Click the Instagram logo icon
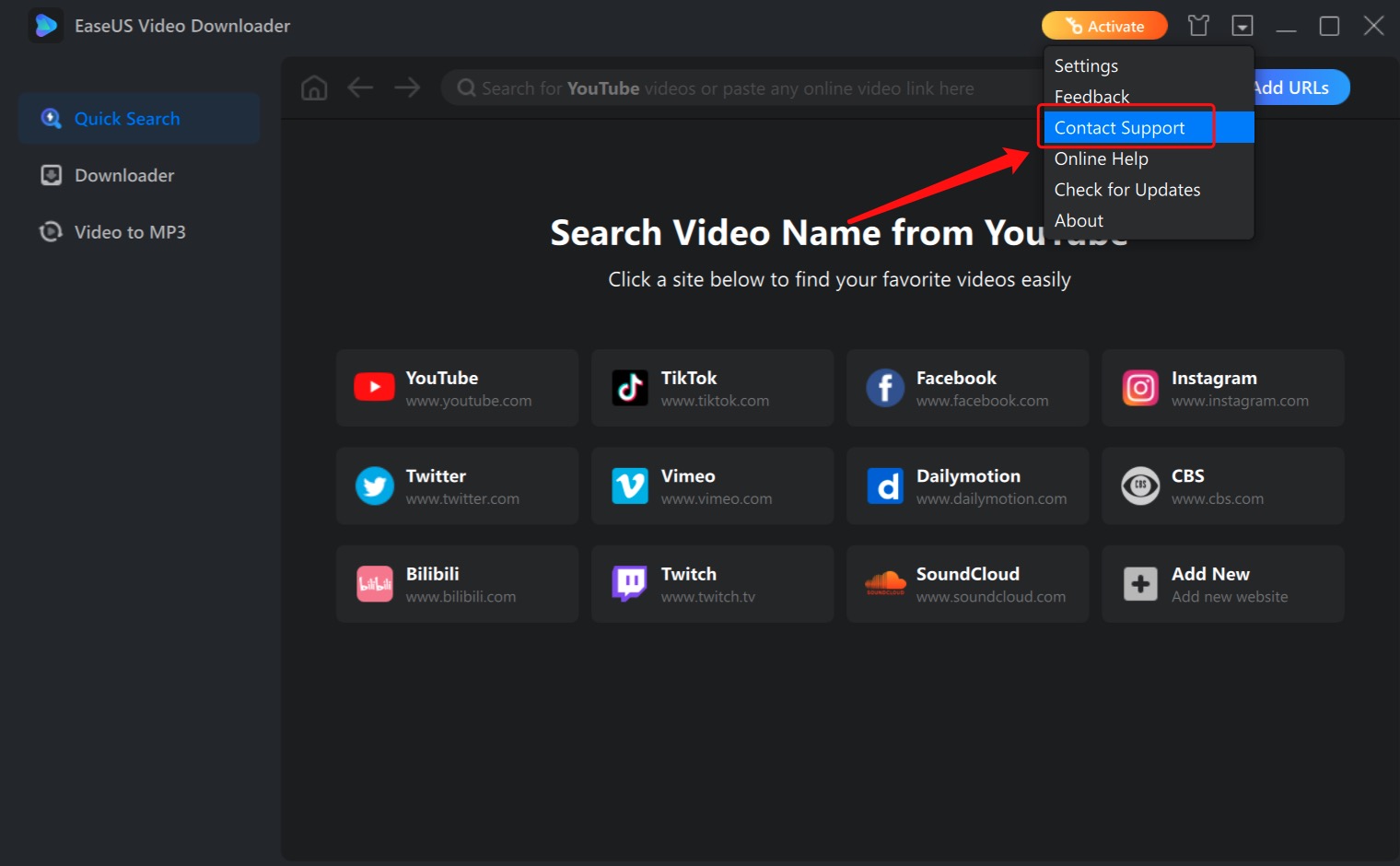The height and width of the screenshot is (866, 1400). click(x=1140, y=388)
